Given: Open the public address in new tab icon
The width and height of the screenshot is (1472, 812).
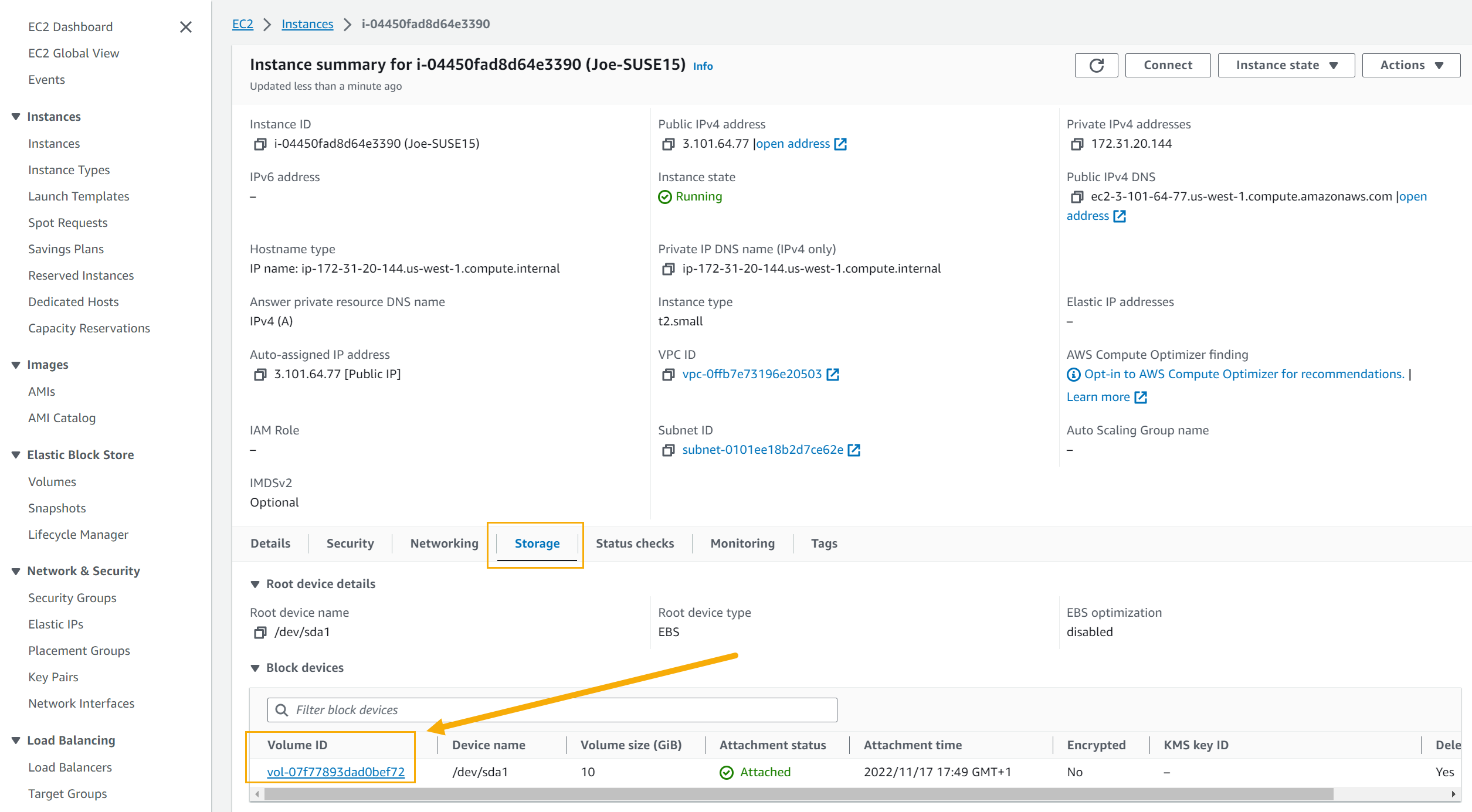Looking at the screenshot, I should click(841, 144).
